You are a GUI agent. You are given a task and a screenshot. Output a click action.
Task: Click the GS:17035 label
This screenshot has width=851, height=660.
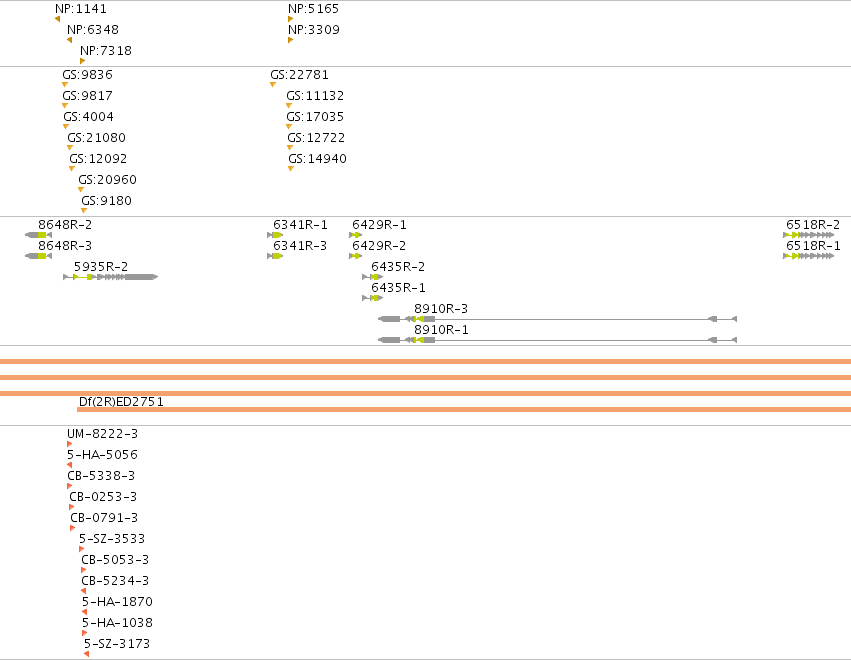(x=315, y=117)
